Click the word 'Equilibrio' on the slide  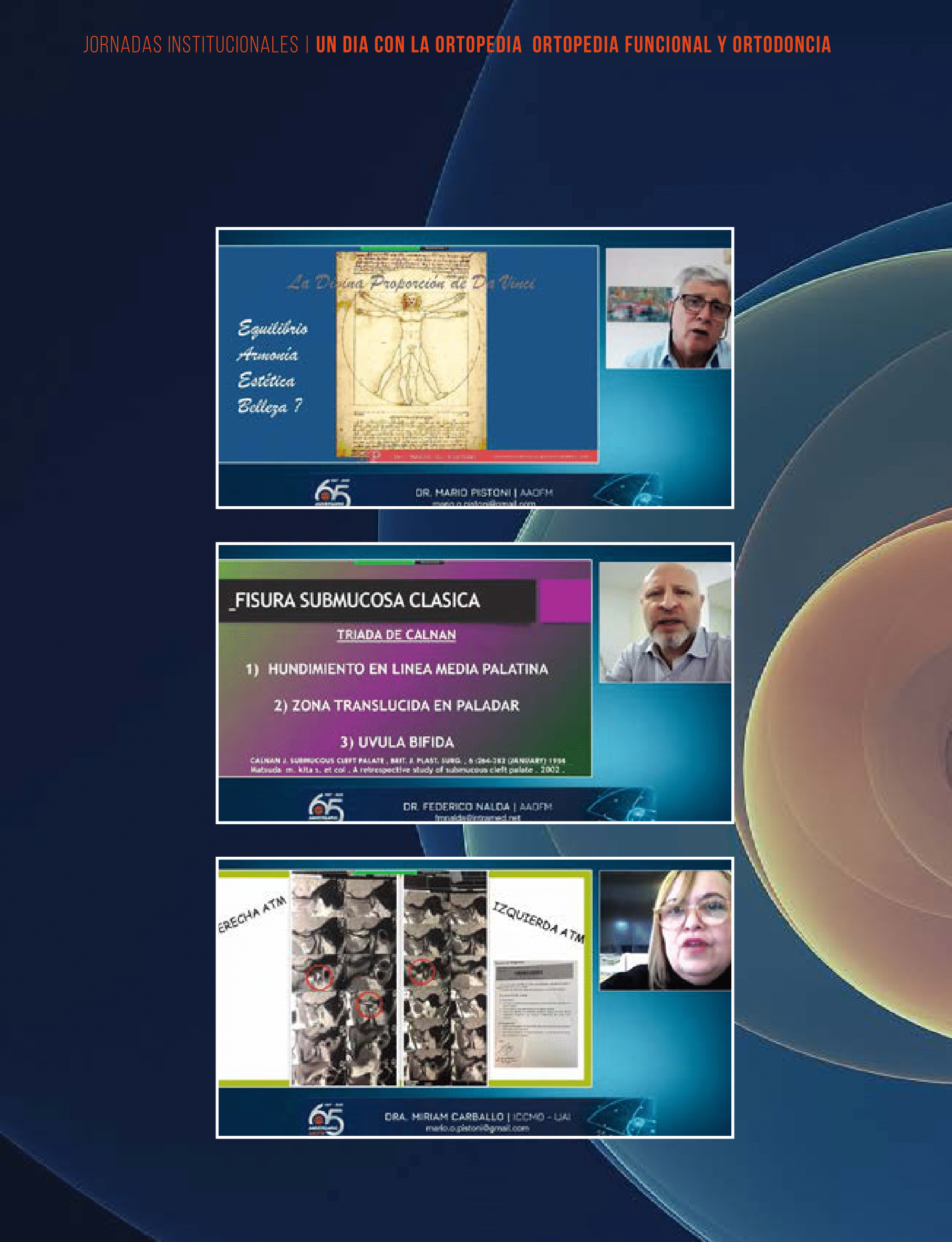[273, 329]
